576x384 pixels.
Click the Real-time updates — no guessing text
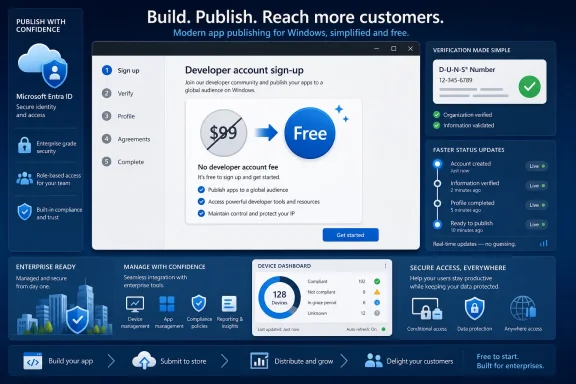[x=474, y=244]
